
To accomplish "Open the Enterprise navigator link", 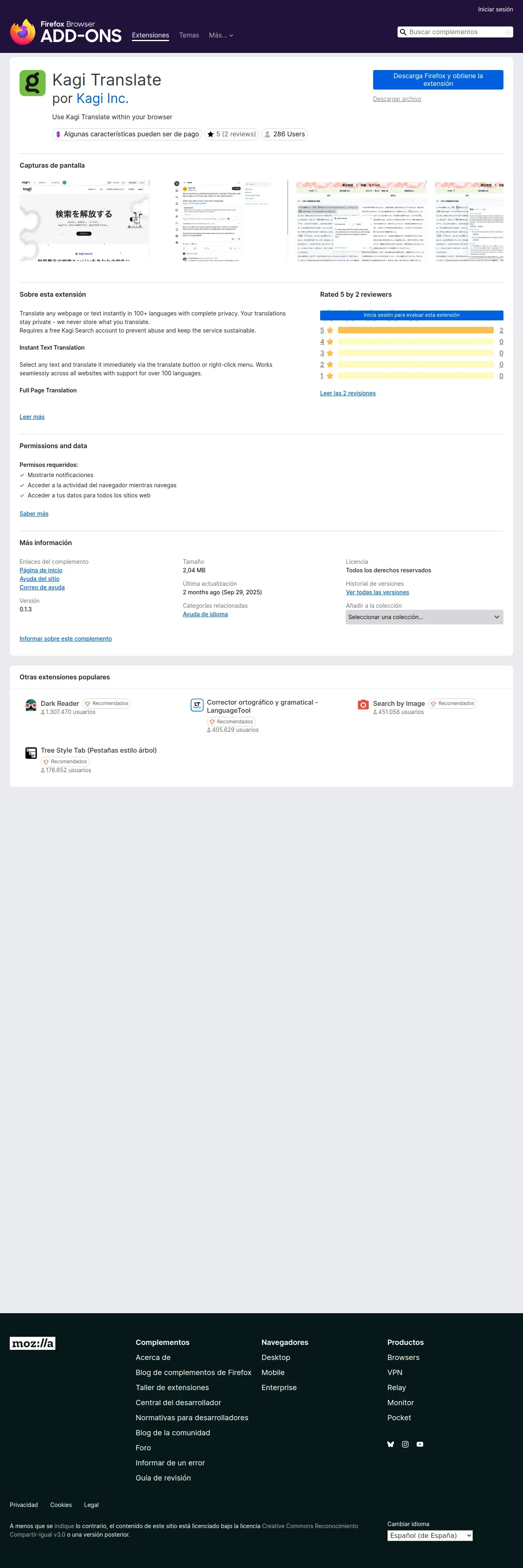I will (x=279, y=1388).
